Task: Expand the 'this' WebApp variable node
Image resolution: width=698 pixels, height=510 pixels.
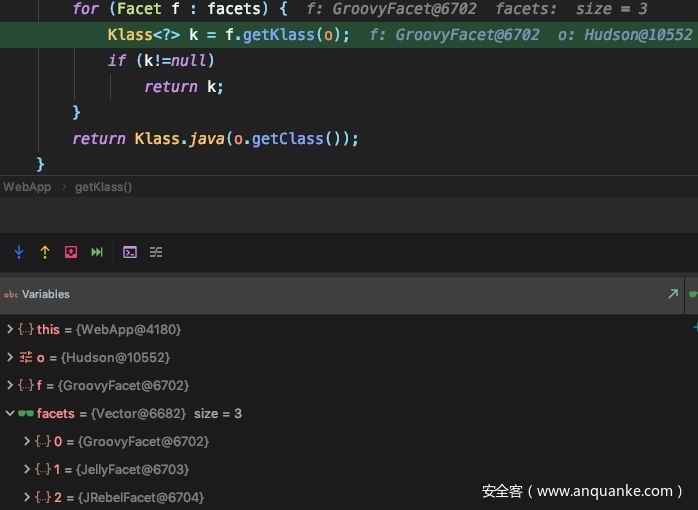Action: coord(10,329)
